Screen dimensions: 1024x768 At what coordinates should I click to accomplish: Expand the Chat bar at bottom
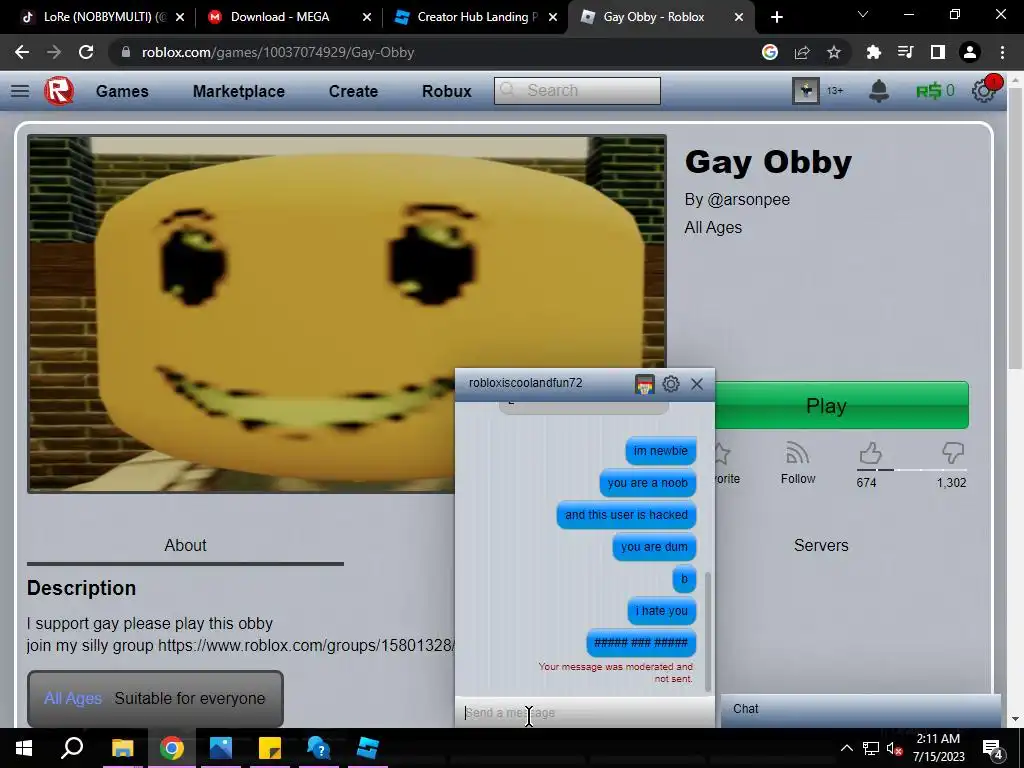861,709
